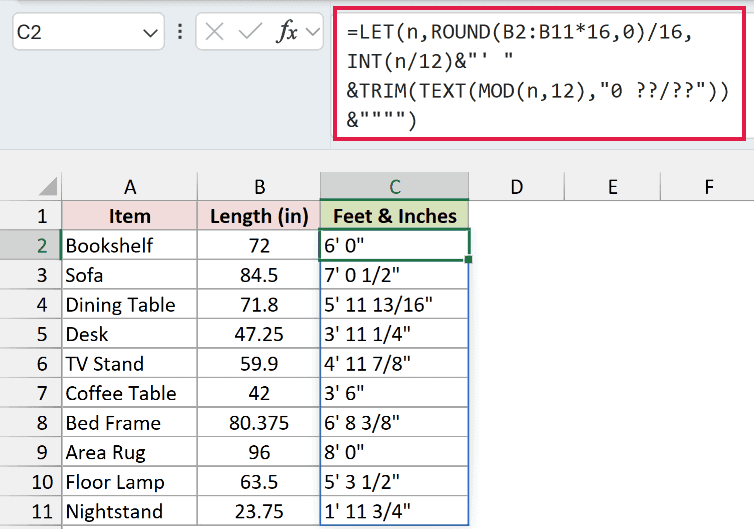754x529 pixels.
Task: Select the Area Rug result 8' 0"
Action: 394,452
